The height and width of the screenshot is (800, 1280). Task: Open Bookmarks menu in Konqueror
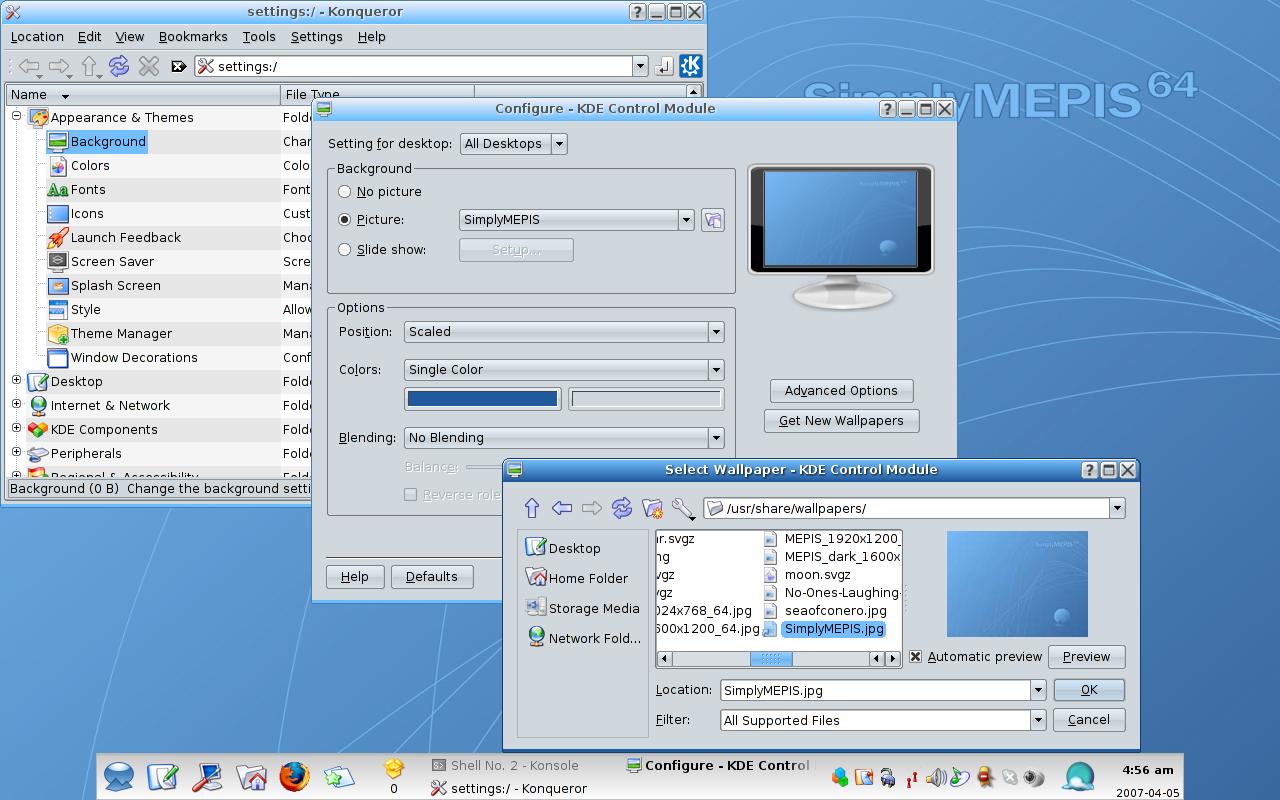point(193,37)
